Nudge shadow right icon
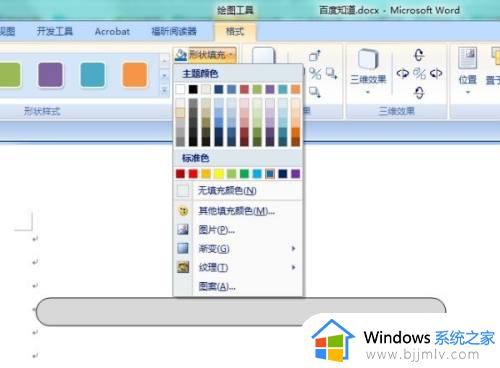 point(331,73)
